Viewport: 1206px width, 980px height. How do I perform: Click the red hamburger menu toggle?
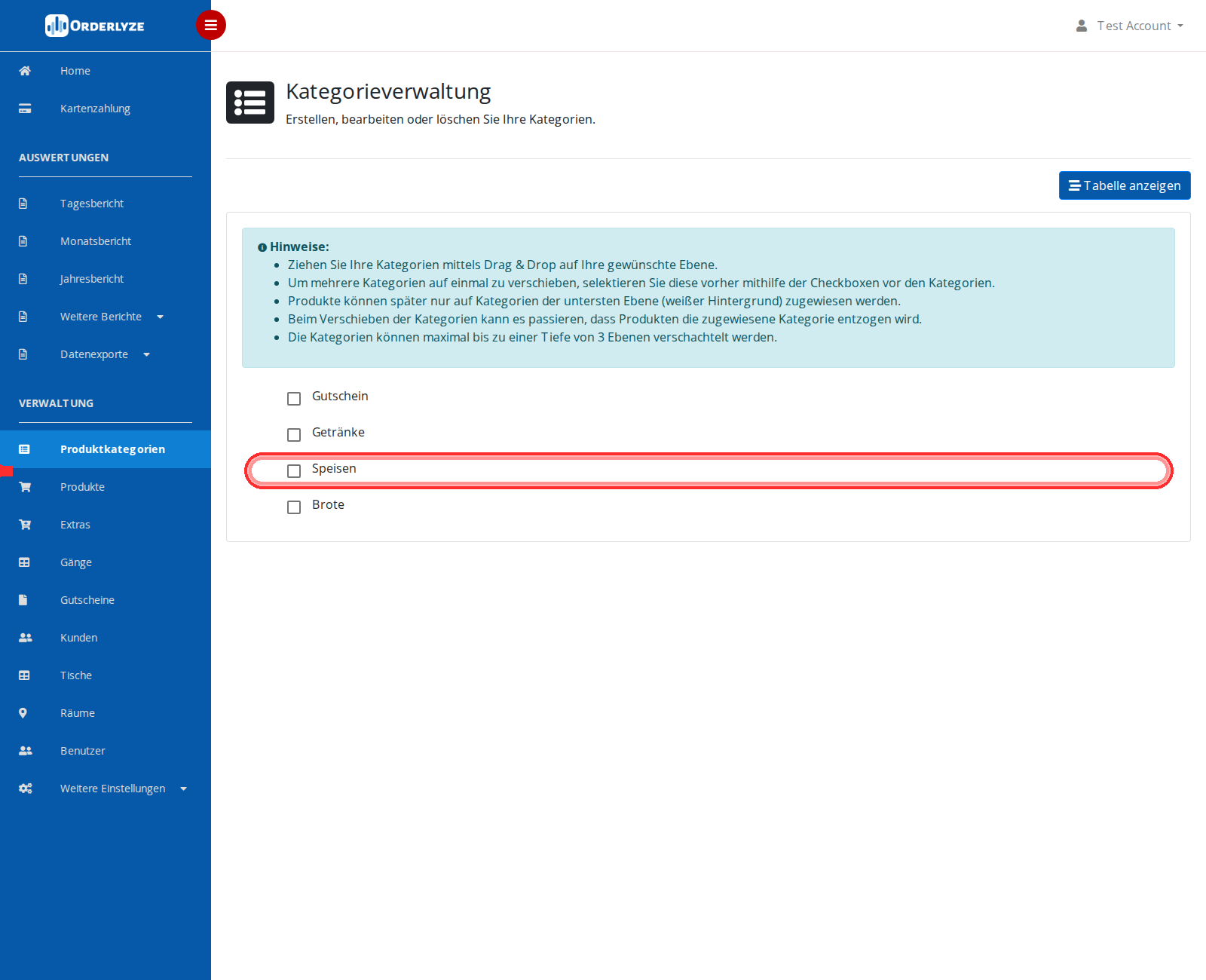pos(211,25)
